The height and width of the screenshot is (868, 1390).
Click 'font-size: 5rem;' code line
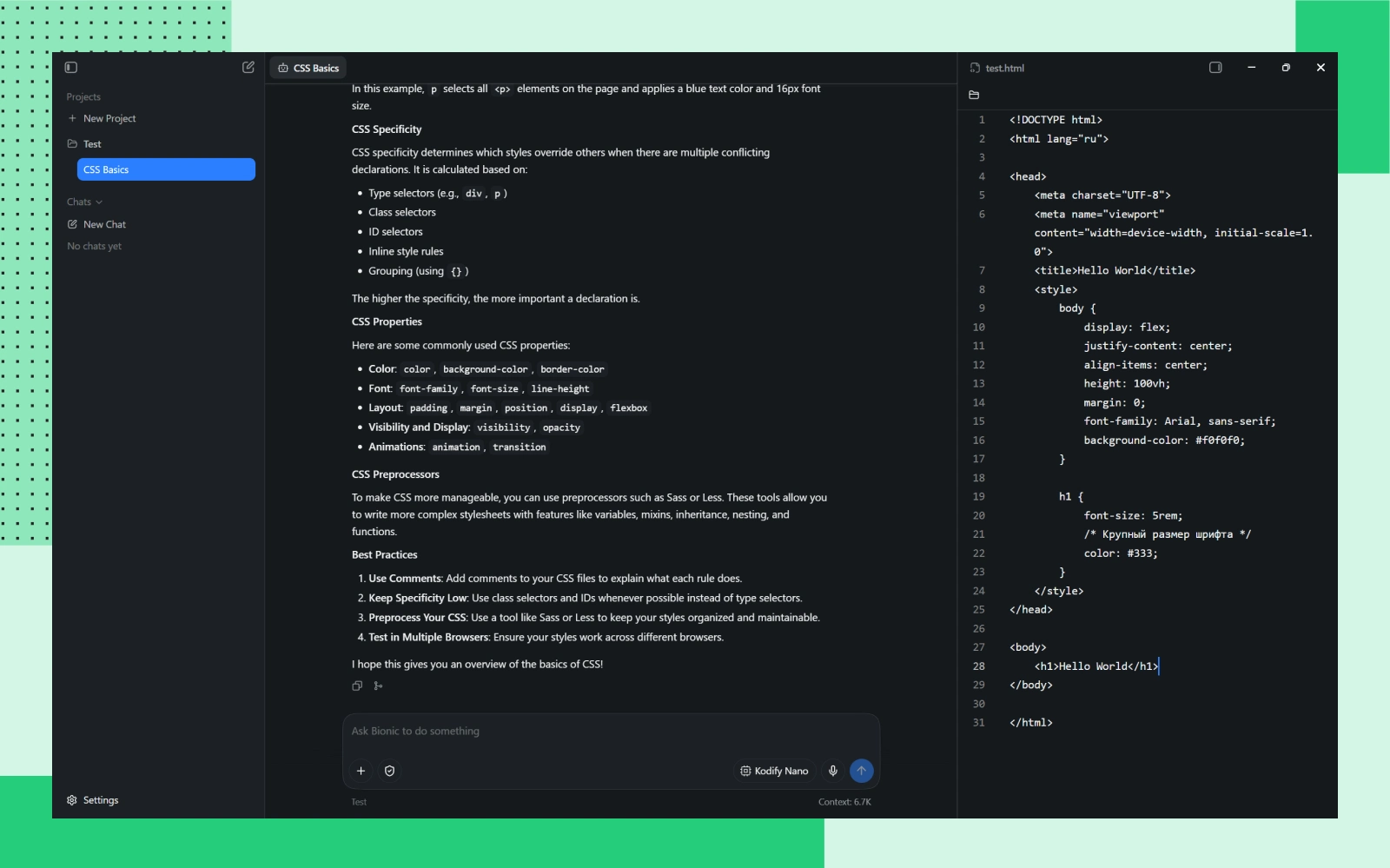pos(1133,516)
